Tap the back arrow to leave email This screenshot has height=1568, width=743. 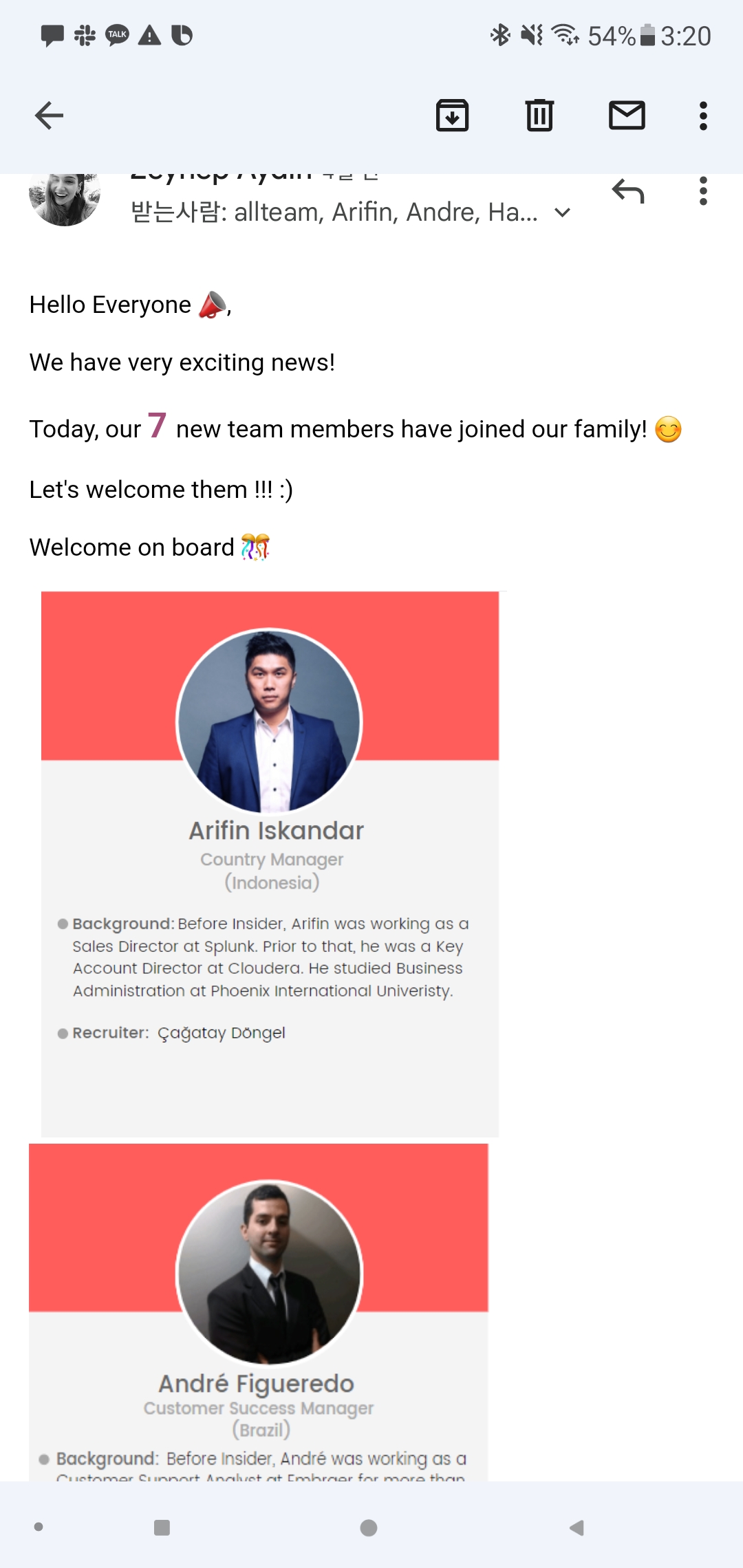(49, 116)
